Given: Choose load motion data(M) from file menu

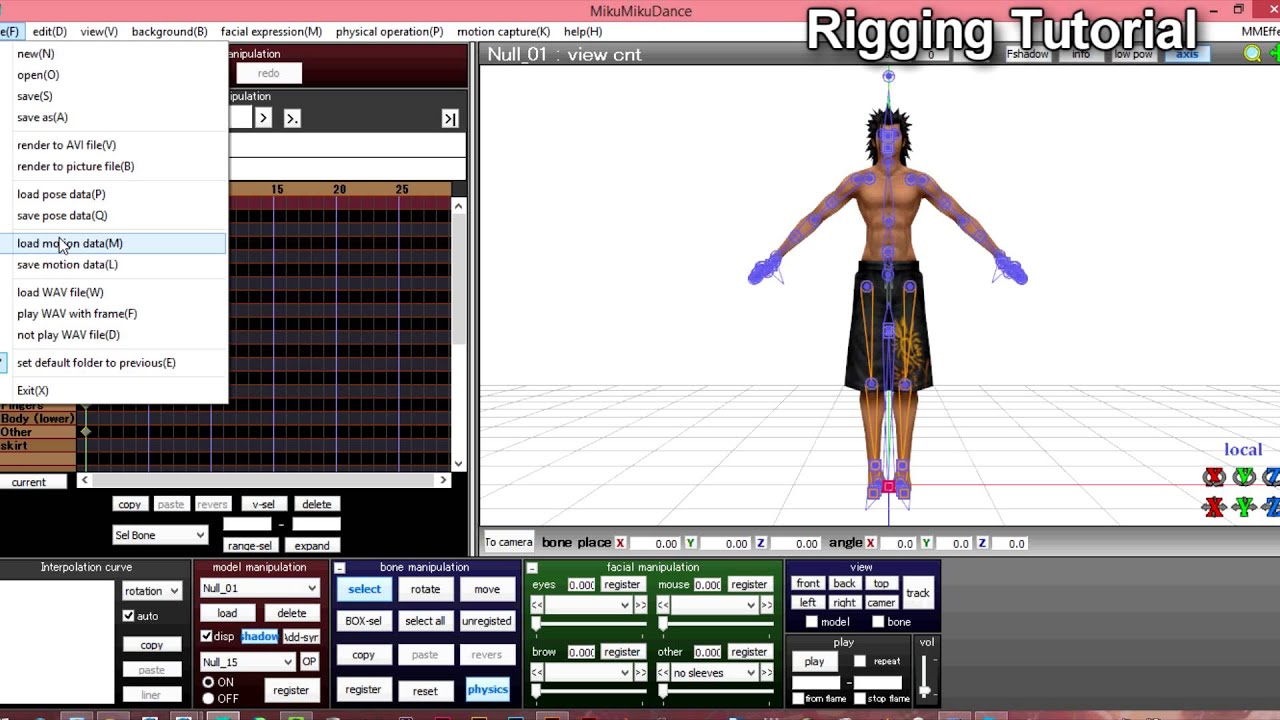Looking at the screenshot, I should click(x=115, y=243).
